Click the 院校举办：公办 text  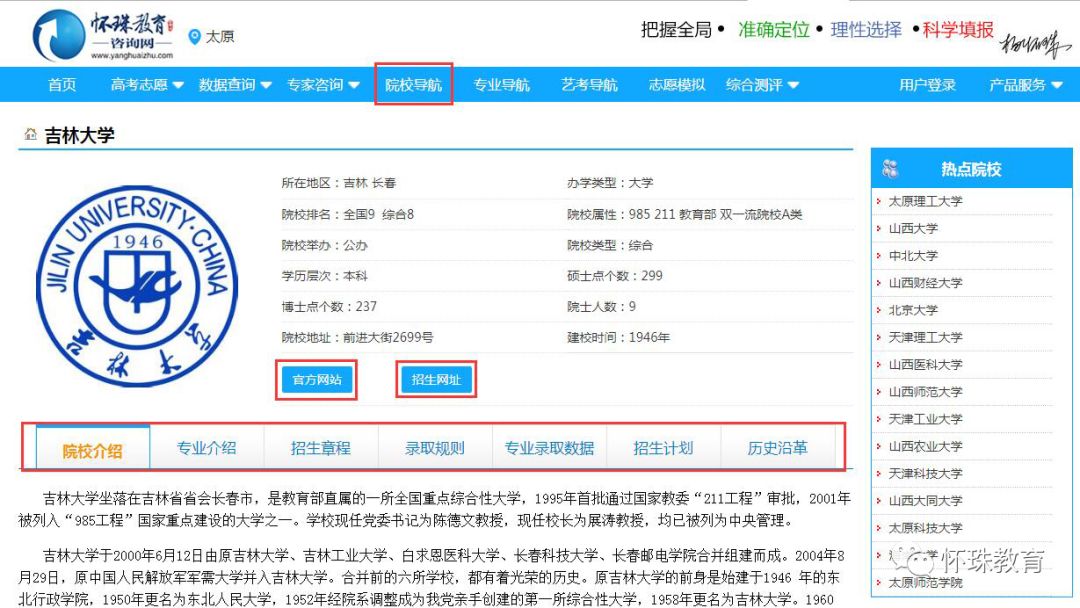[x=324, y=245]
